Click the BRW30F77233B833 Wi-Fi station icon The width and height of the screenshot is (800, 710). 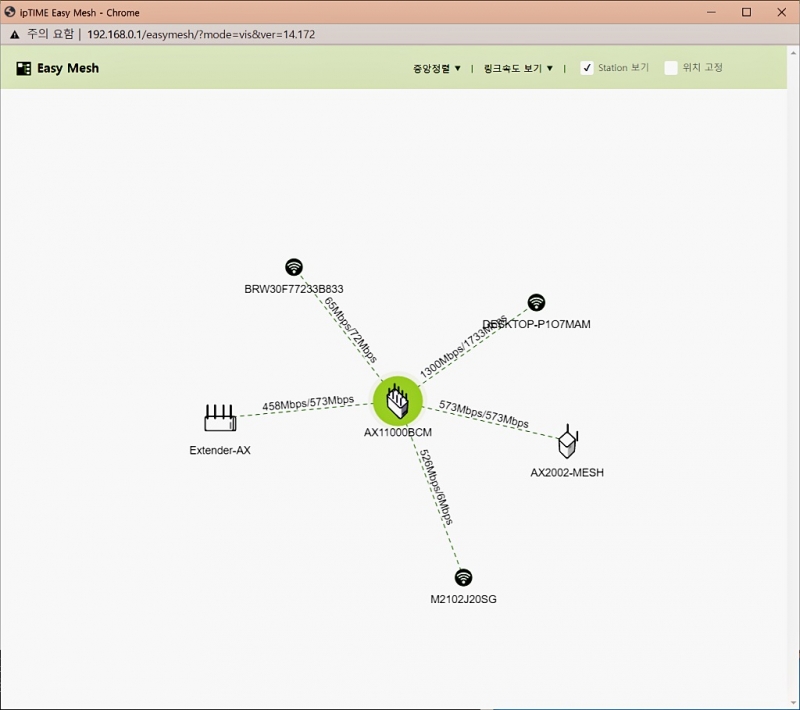pyautogui.click(x=293, y=267)
